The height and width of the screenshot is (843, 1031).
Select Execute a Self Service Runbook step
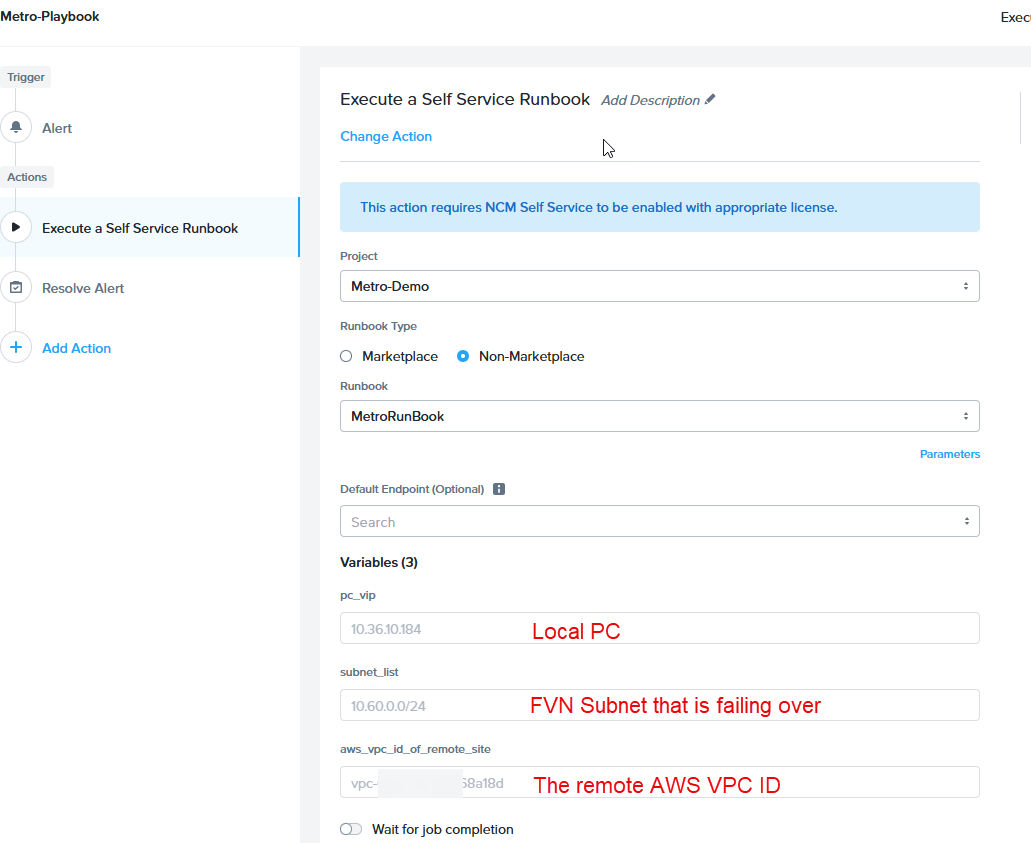[140, 228]
